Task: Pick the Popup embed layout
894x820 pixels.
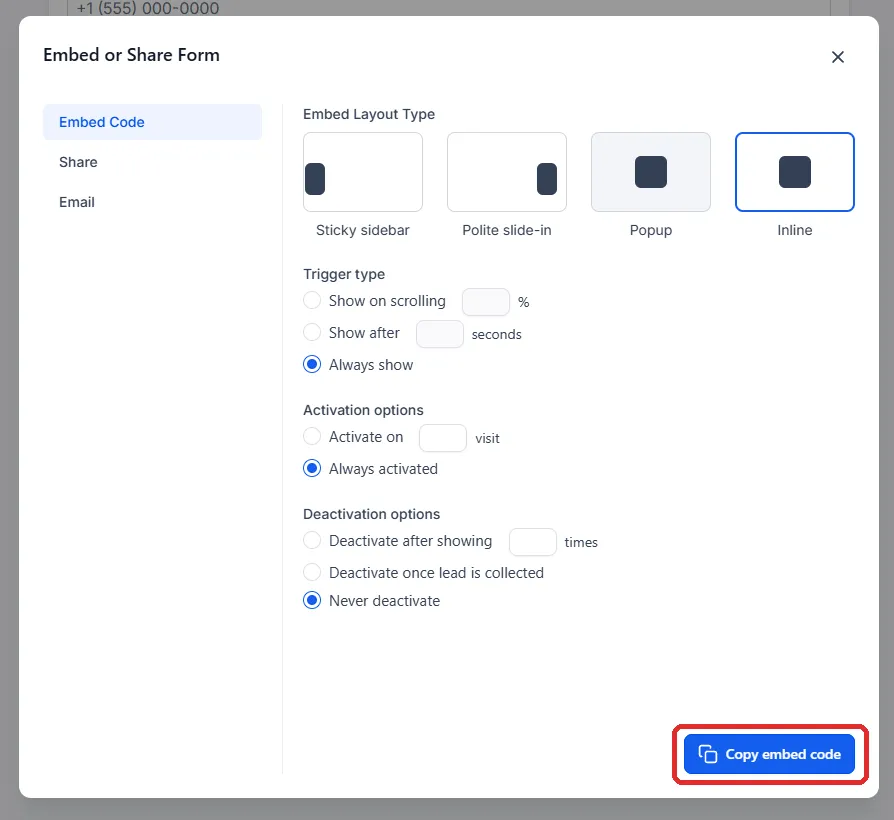Action: (x=651, y=172)
